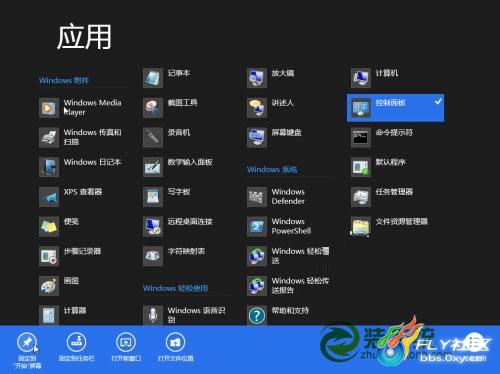Open Windows Defender app icon

pyautogui.click(x=257, y=197)
